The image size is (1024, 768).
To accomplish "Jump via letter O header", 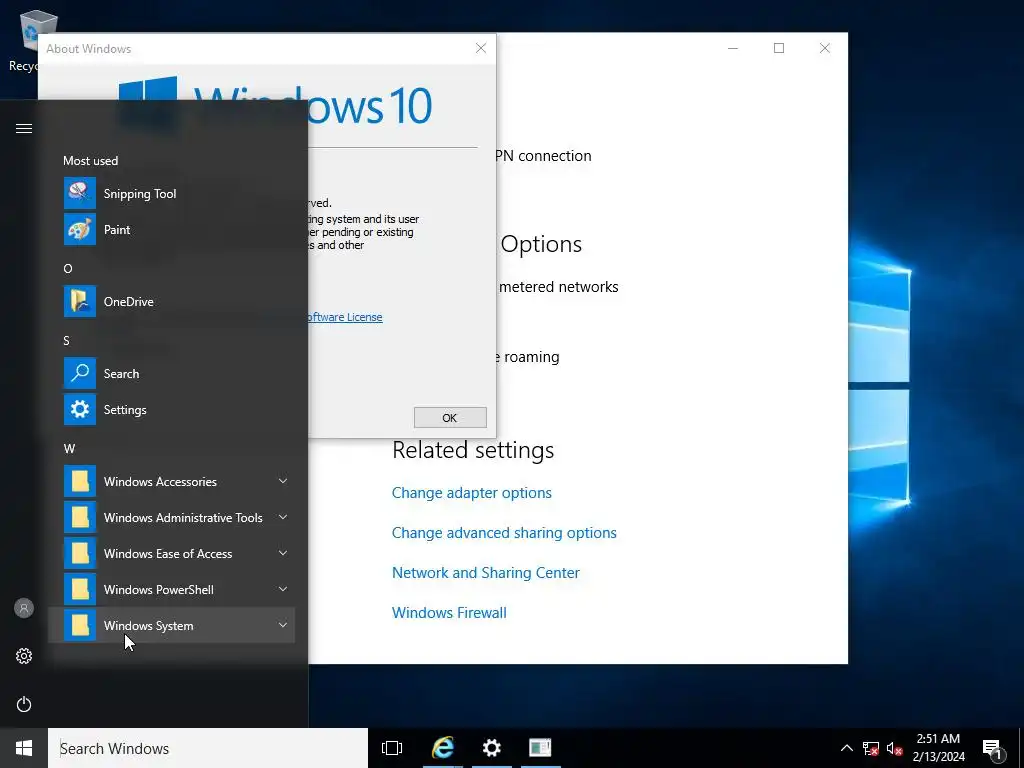I will point(68,268).
